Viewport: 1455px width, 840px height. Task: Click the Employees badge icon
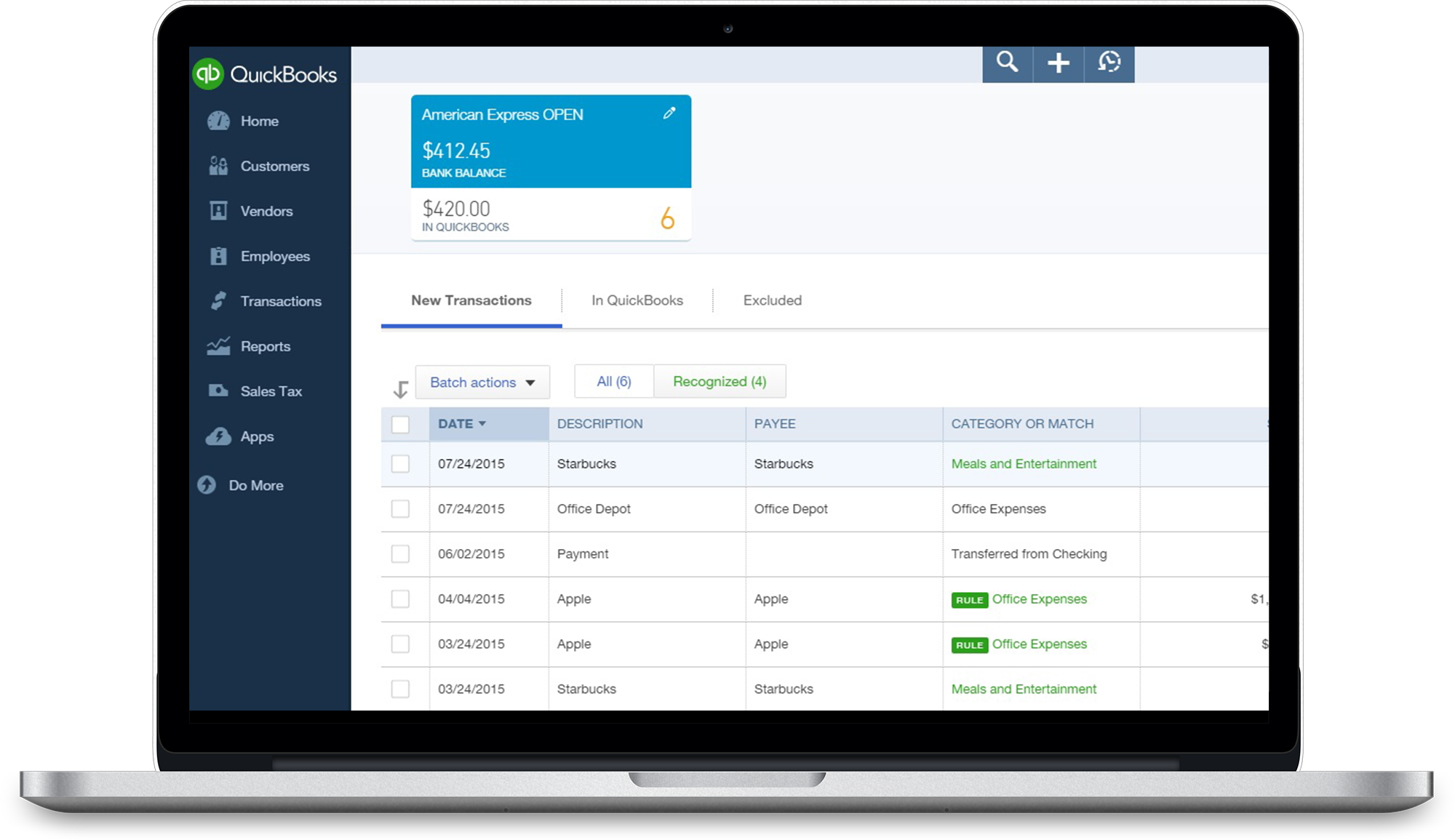pyautogui.click(x=218, y=256)
